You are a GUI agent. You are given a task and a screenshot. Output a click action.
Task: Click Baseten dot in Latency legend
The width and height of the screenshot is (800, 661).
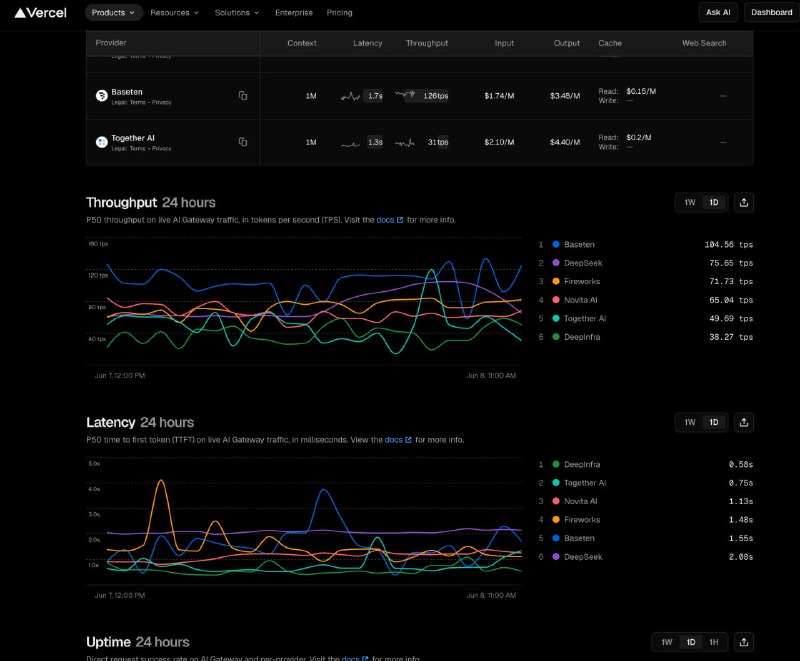coord(556,538)
